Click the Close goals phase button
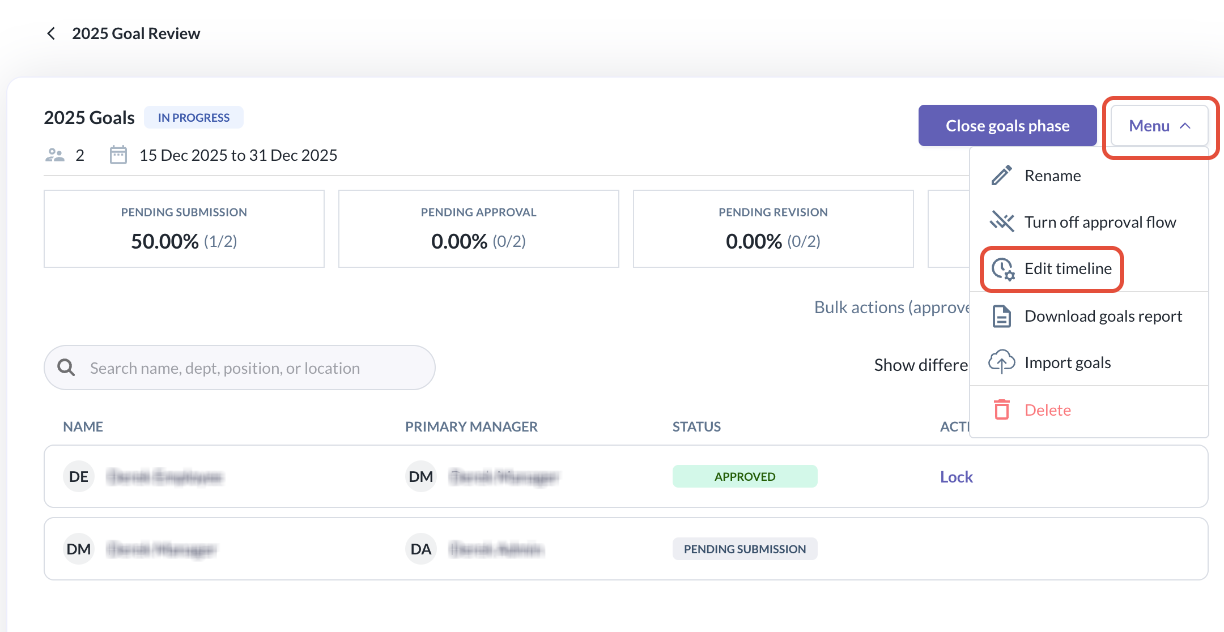The height and width of the screenshot is (632, 1224). 1008,126
